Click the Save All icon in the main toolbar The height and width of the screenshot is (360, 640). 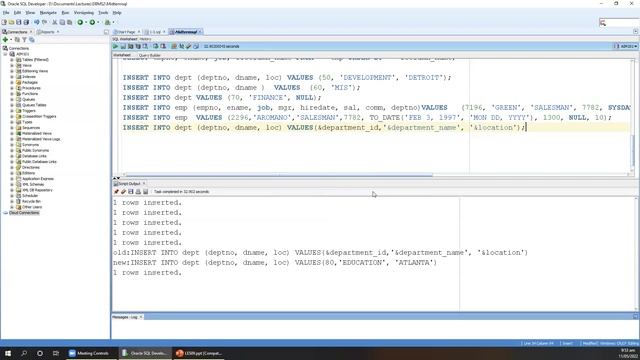(26, 22)
